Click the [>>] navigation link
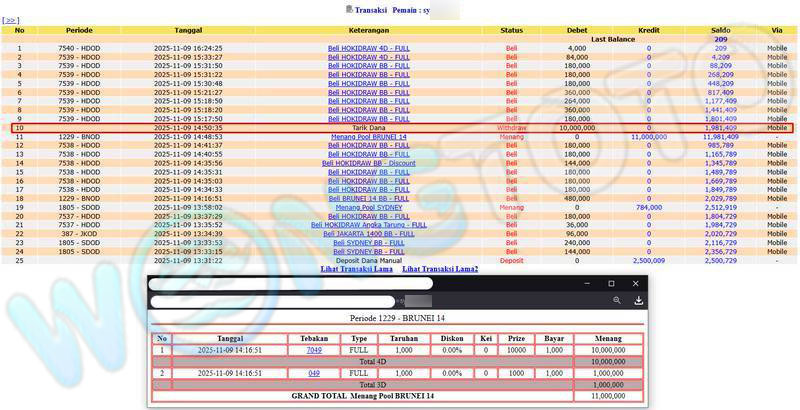800x410 pixels. (x=10, y=20)
